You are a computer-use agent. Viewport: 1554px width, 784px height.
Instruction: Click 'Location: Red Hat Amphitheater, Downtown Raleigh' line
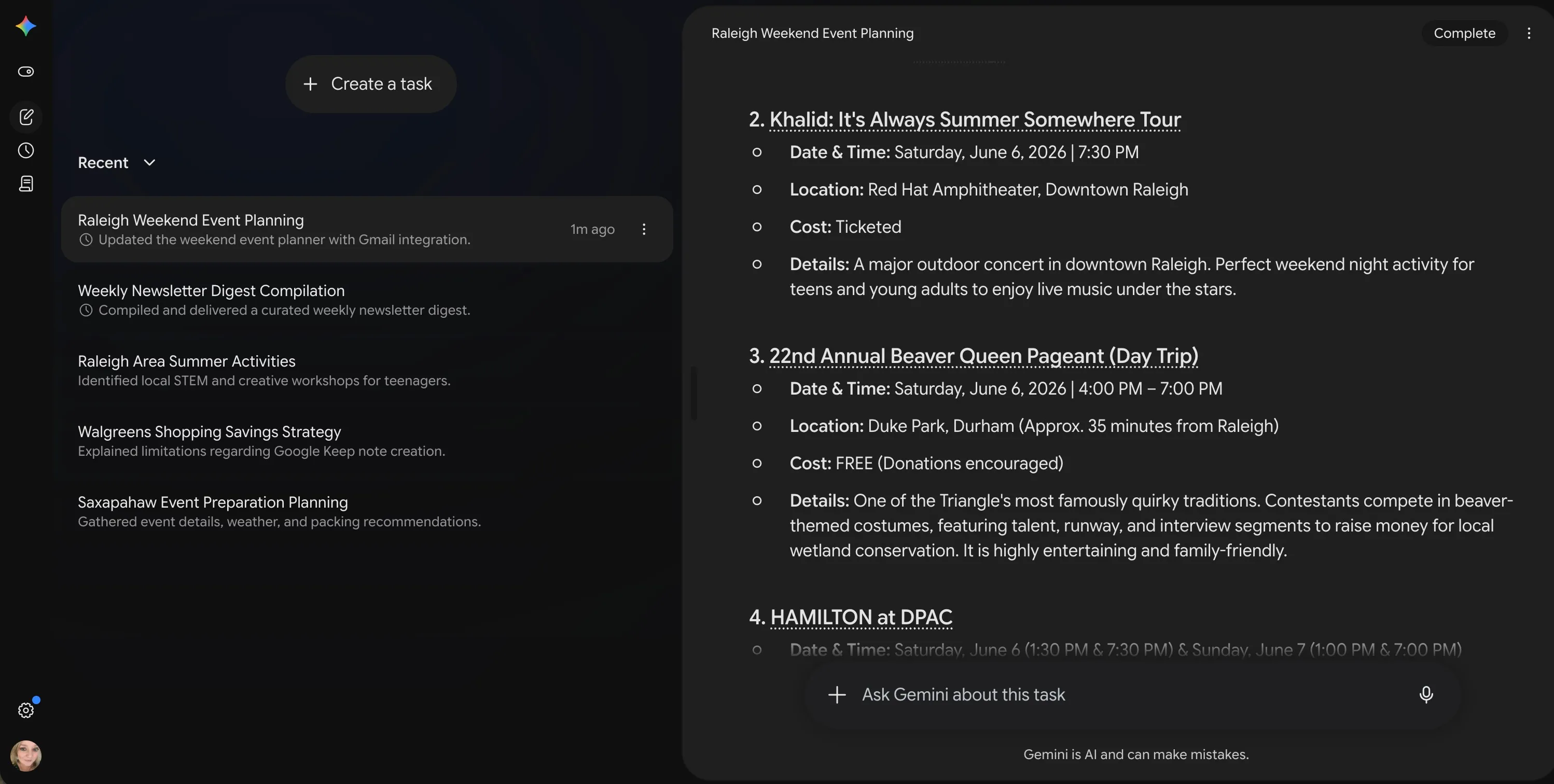tap(989, 189)
